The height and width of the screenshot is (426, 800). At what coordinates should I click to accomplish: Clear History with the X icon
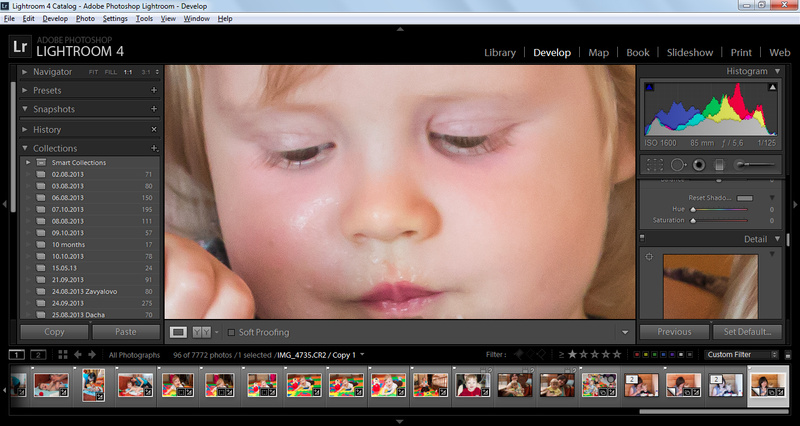point(154,130)
